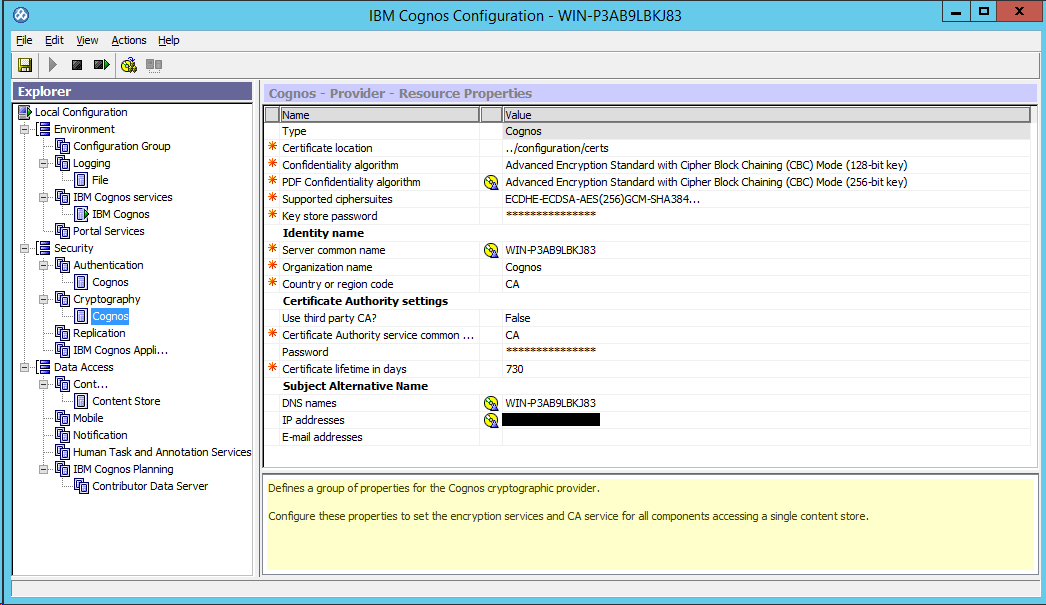Click the Restart service toolbar icon

click(101, 65)
